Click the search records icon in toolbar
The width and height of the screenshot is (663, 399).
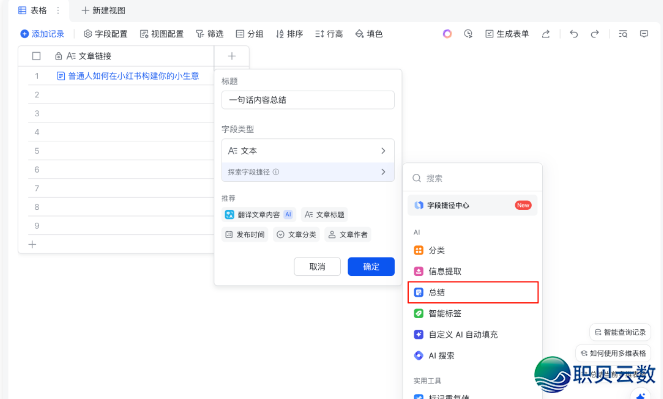coord(623,34)
